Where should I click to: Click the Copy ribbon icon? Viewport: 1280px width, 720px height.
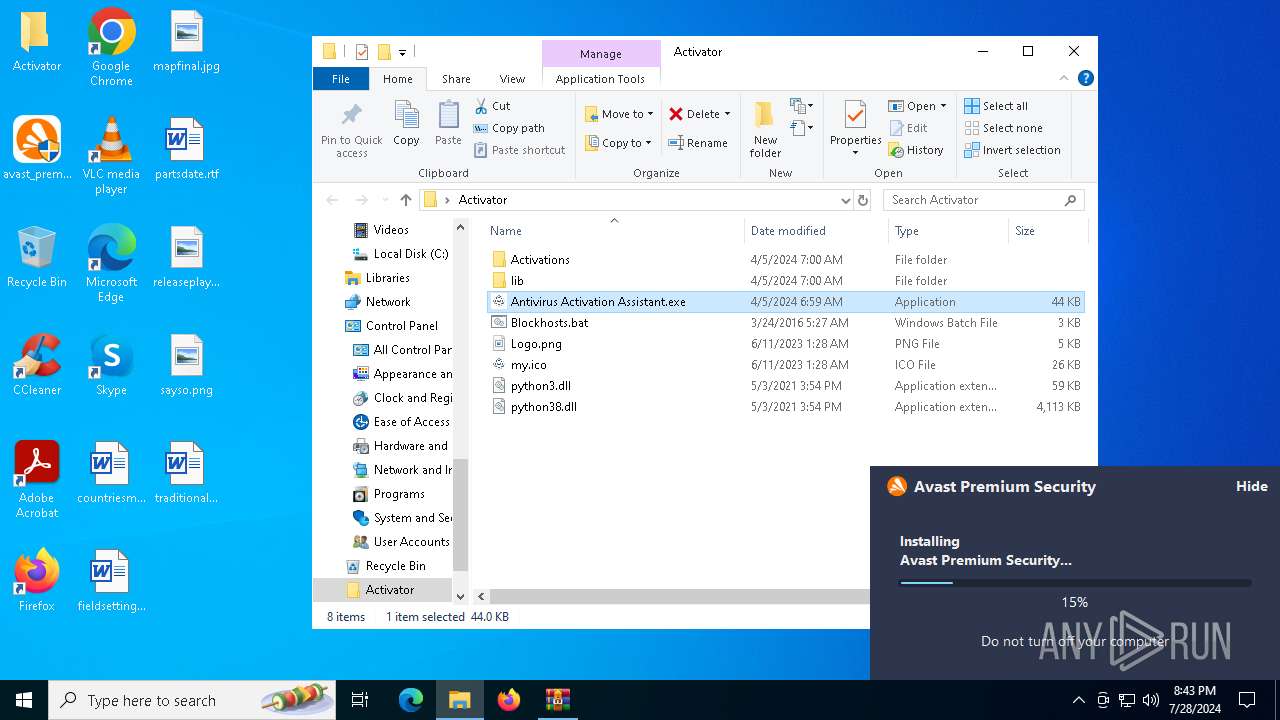[x=406, y=124]
